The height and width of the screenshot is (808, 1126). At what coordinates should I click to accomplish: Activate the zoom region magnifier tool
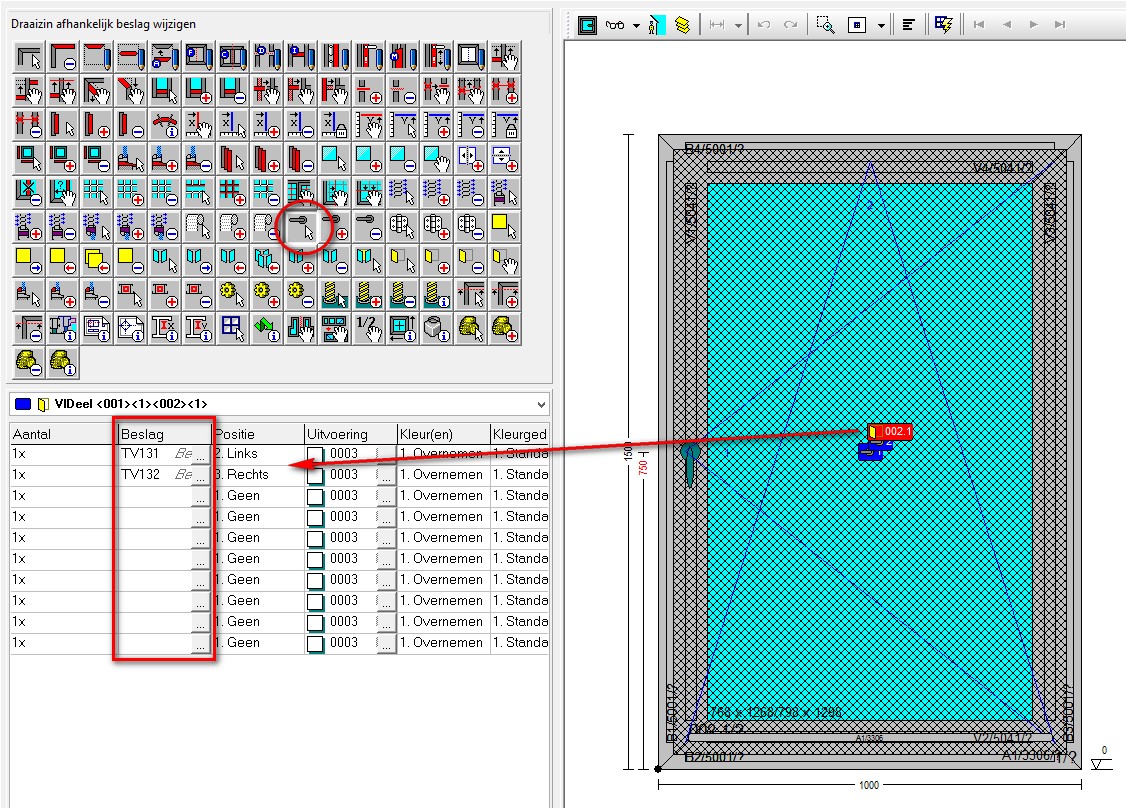pyautogui.click(x=825, y=25)
